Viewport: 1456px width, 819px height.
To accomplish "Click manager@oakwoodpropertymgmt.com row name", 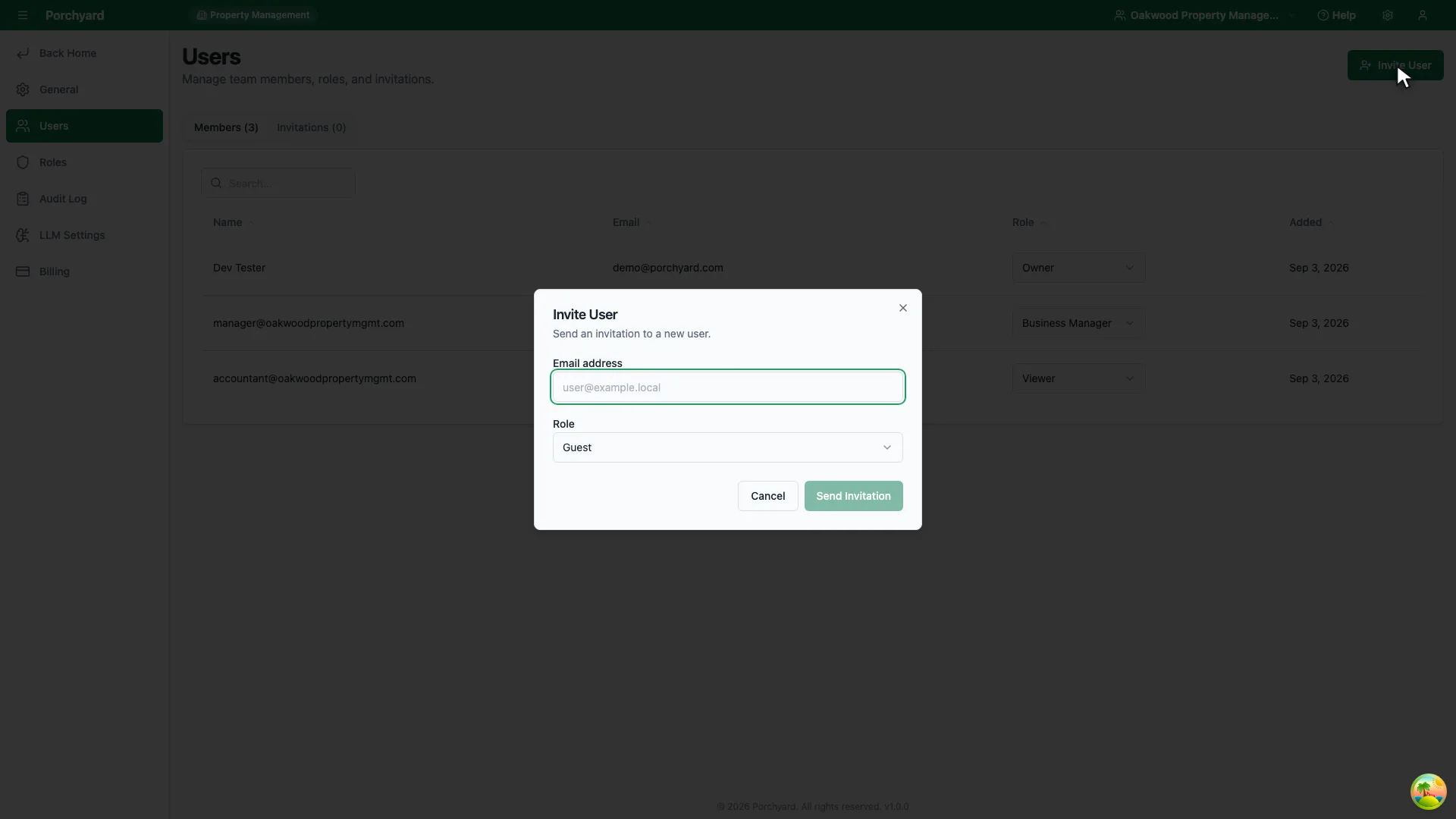I will 308,323.
